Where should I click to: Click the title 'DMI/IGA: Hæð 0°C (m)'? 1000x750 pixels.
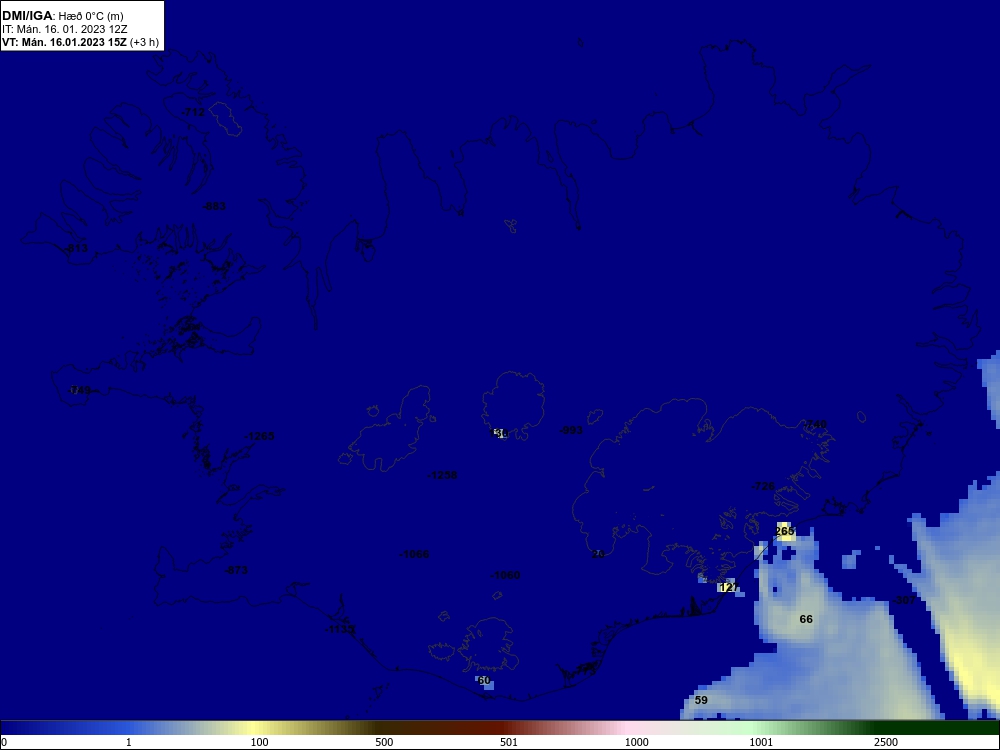click(63, 16)
